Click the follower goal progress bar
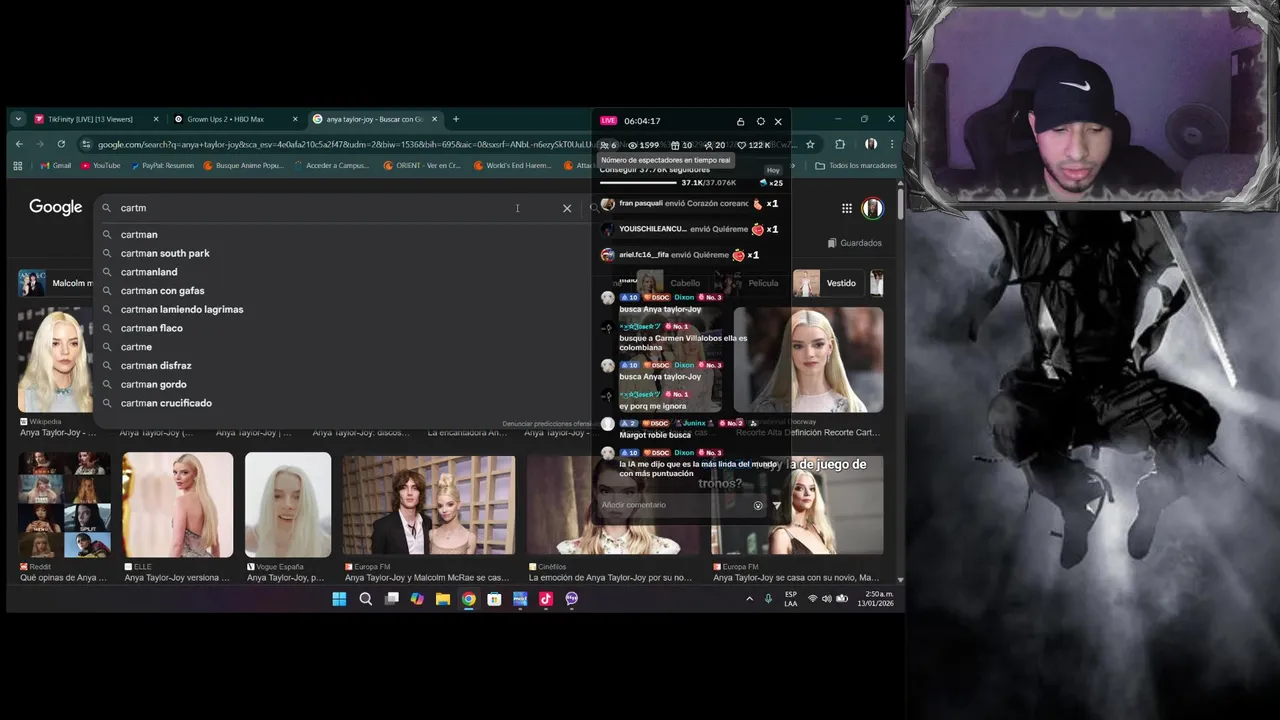Screen dimensions: 1280x720 [638, 183]
